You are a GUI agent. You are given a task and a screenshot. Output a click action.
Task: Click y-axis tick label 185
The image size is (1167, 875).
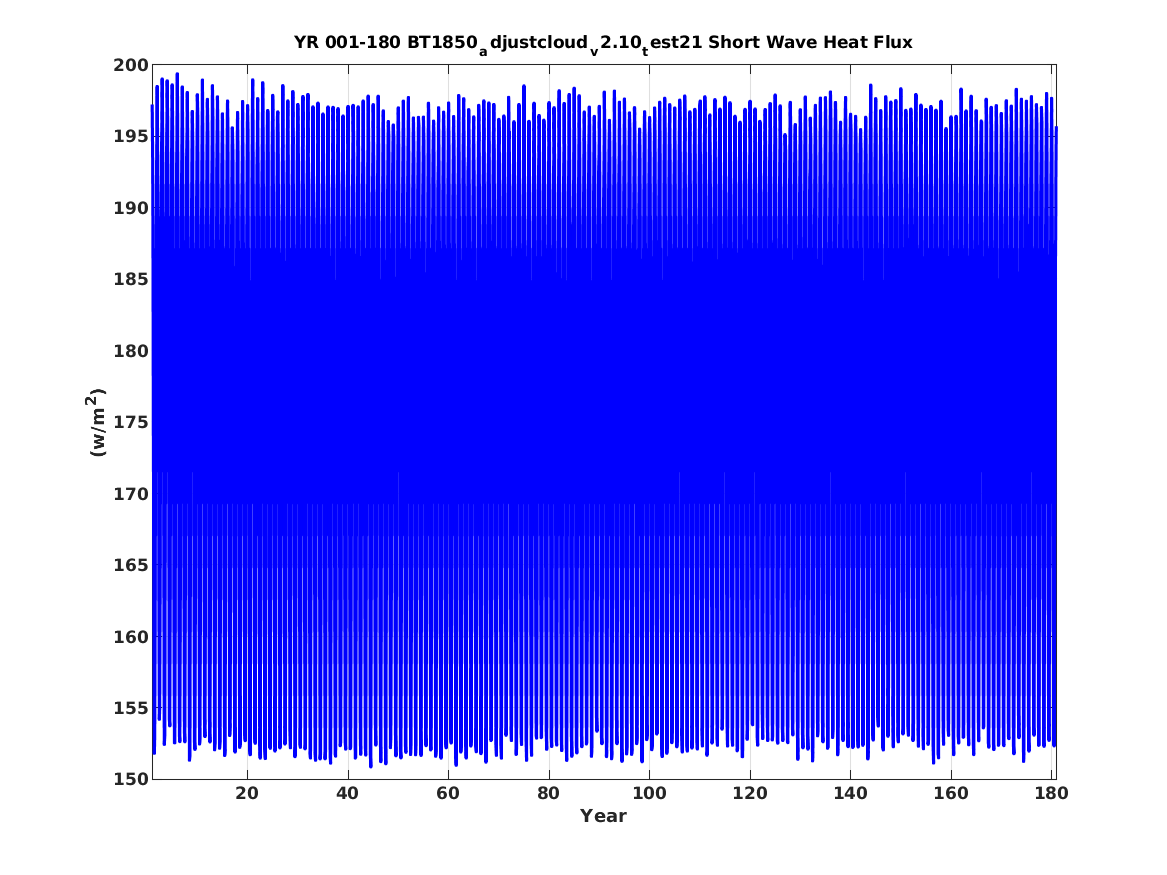(131, 280)
